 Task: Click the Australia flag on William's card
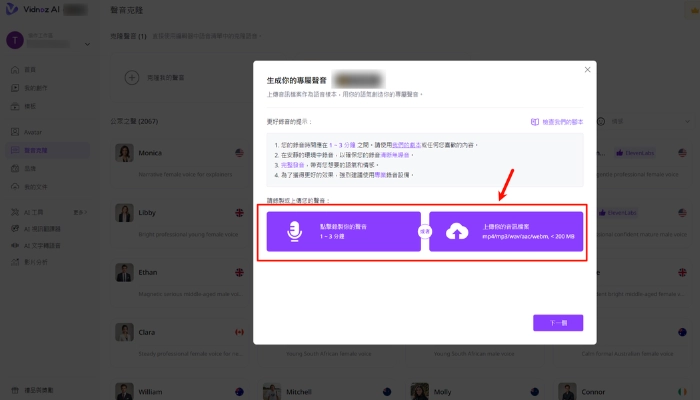pos(239,392)
